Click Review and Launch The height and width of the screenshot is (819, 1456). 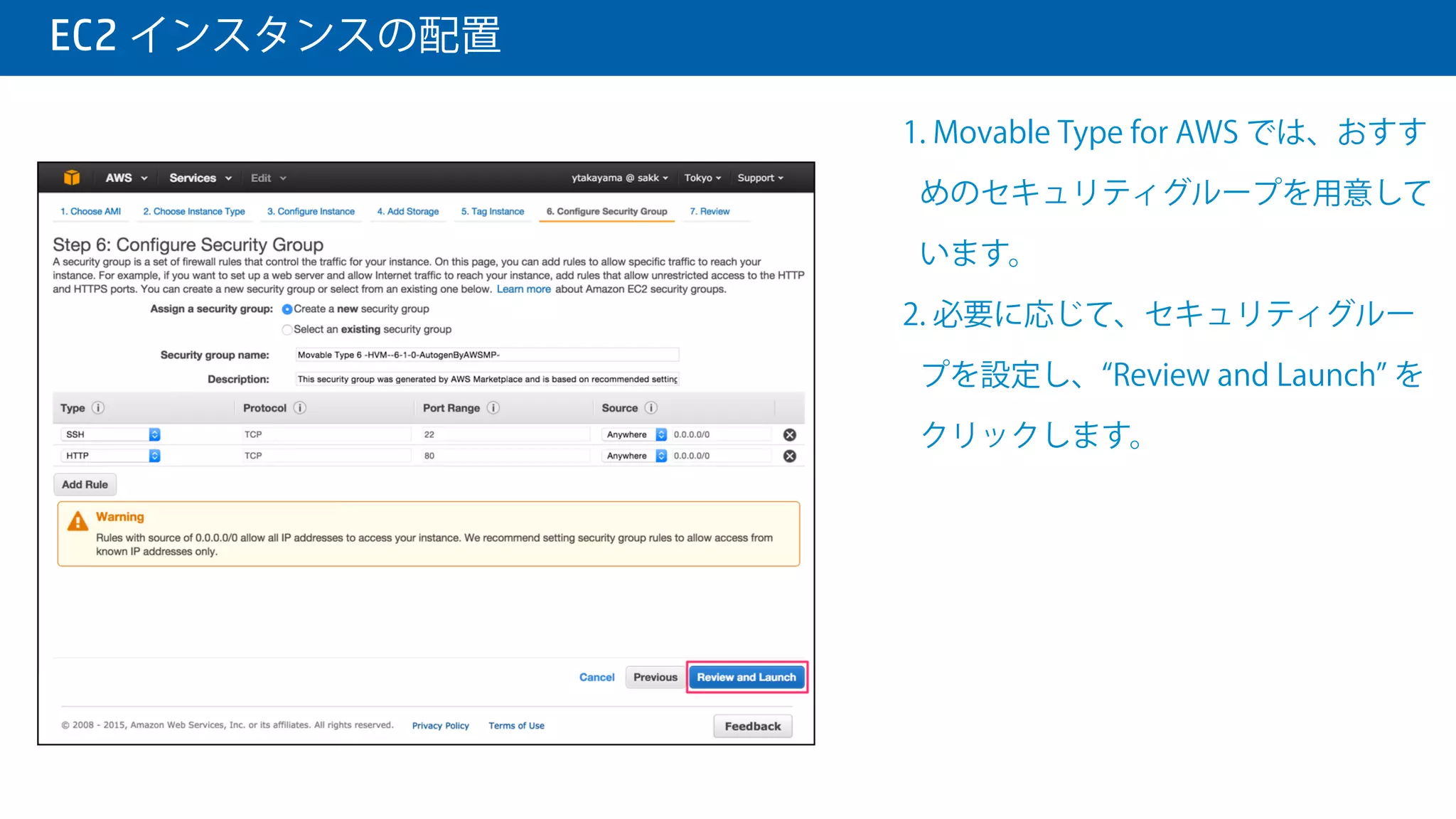746,678
